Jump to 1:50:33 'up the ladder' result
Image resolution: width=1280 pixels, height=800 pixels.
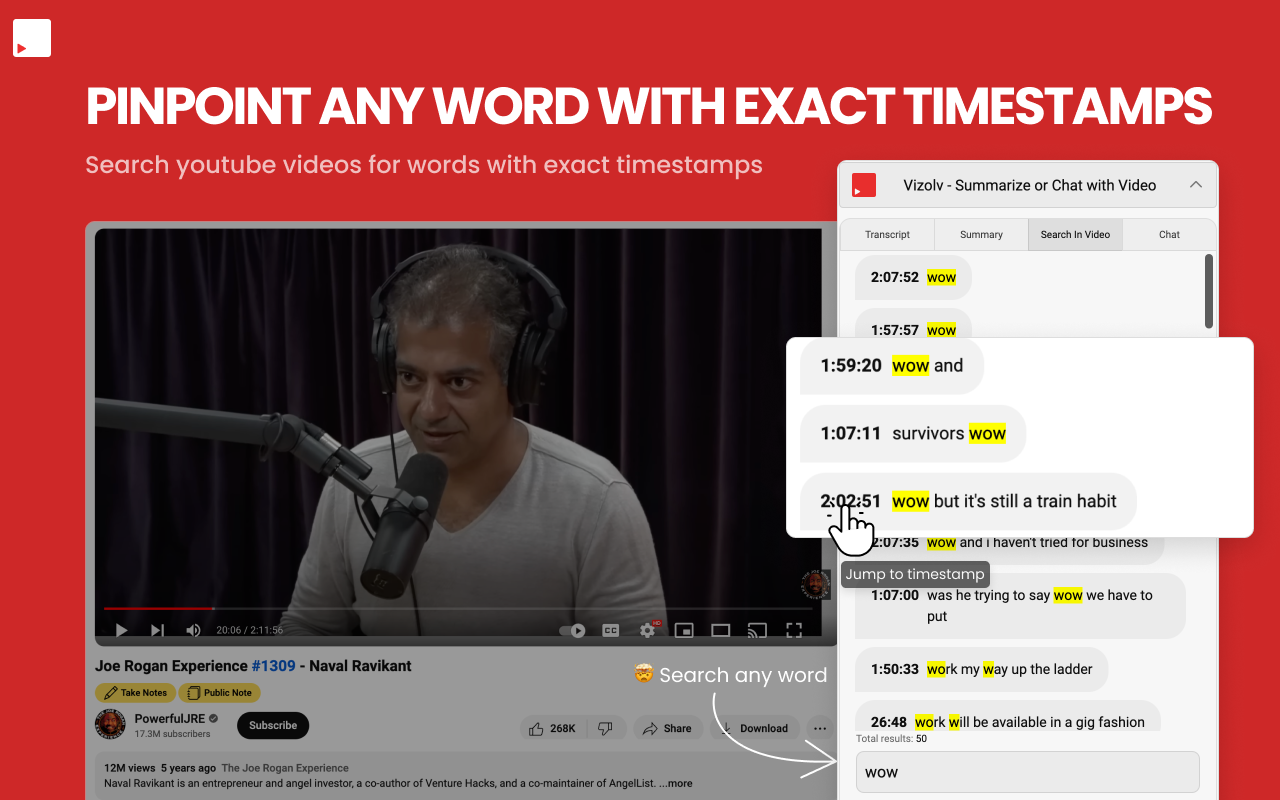pyautogui.click(x=981, y=669)
